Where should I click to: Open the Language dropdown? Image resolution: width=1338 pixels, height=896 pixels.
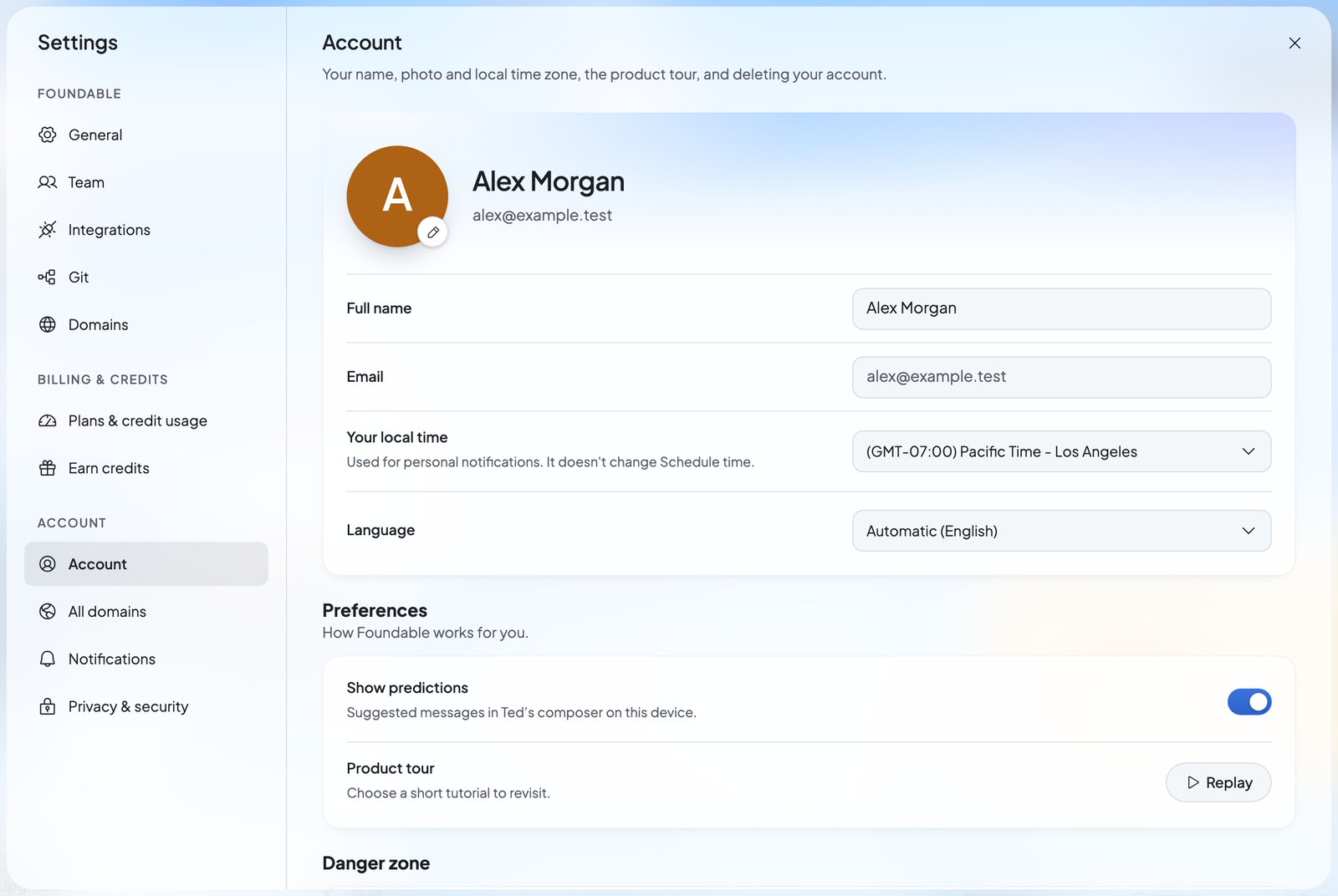1061,531
